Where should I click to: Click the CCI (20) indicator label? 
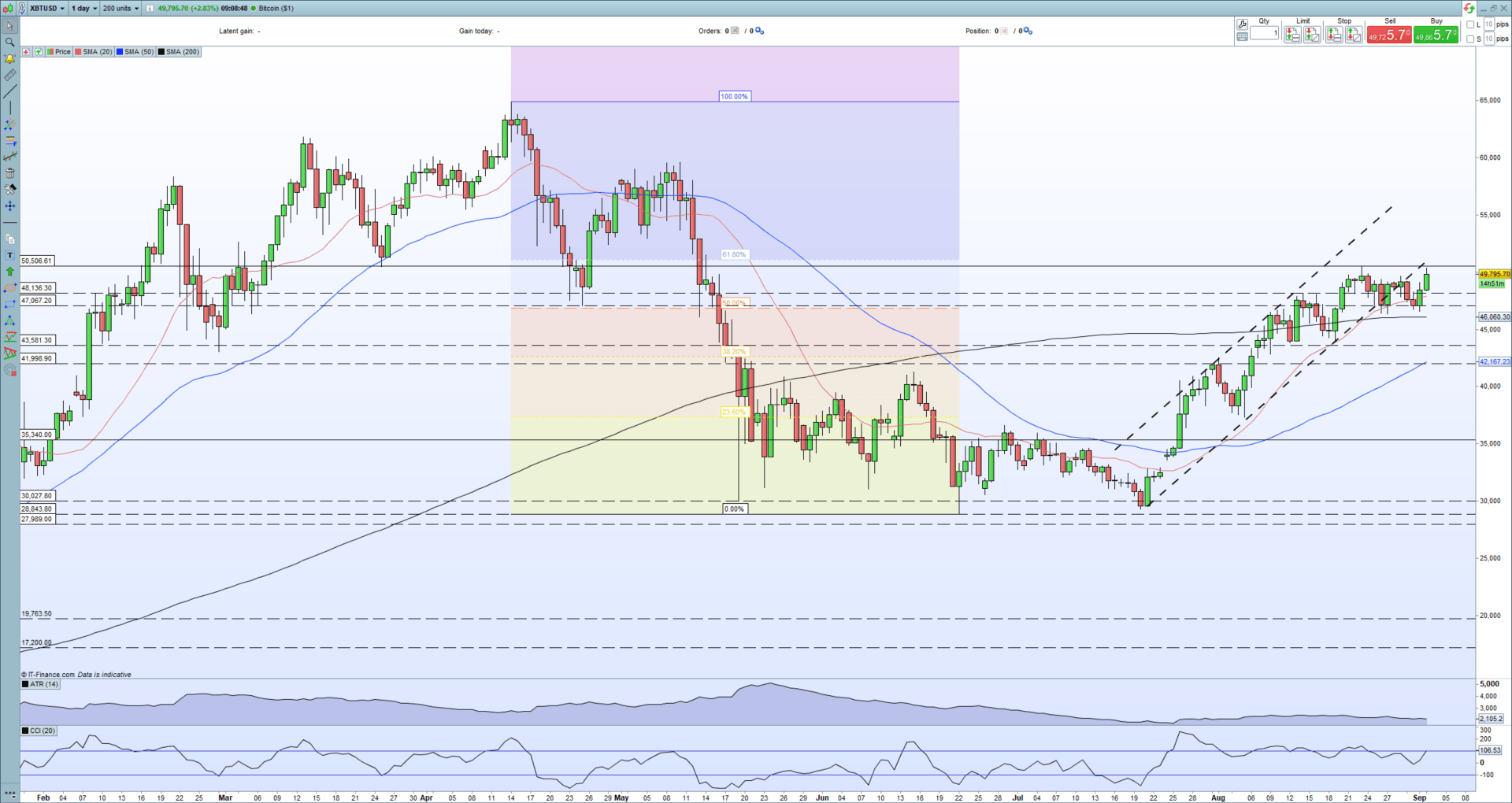click(x=39, y=731)
